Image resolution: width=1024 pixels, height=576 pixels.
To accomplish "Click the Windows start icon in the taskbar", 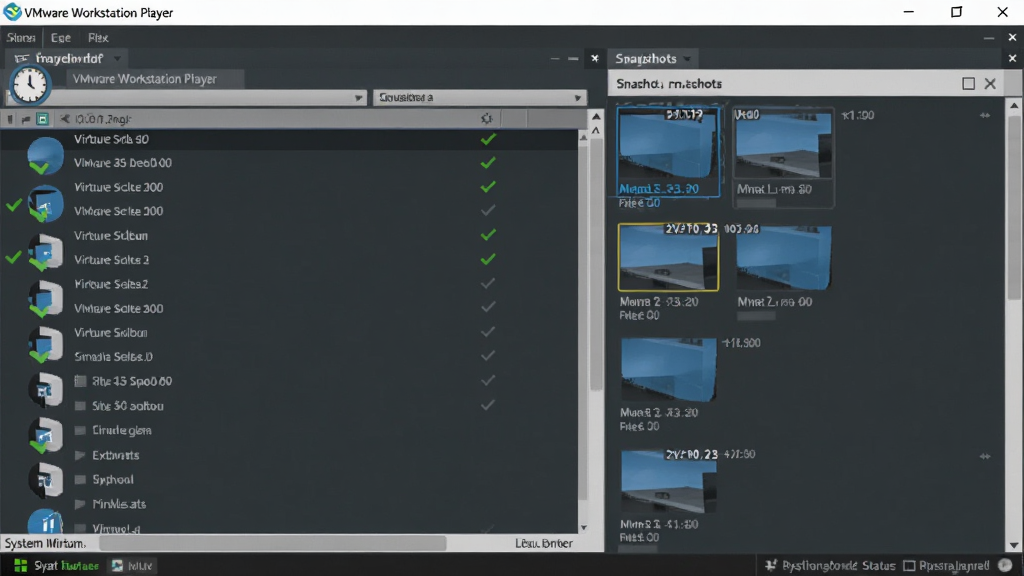I will pyautogui.click(x=20, y=566).
